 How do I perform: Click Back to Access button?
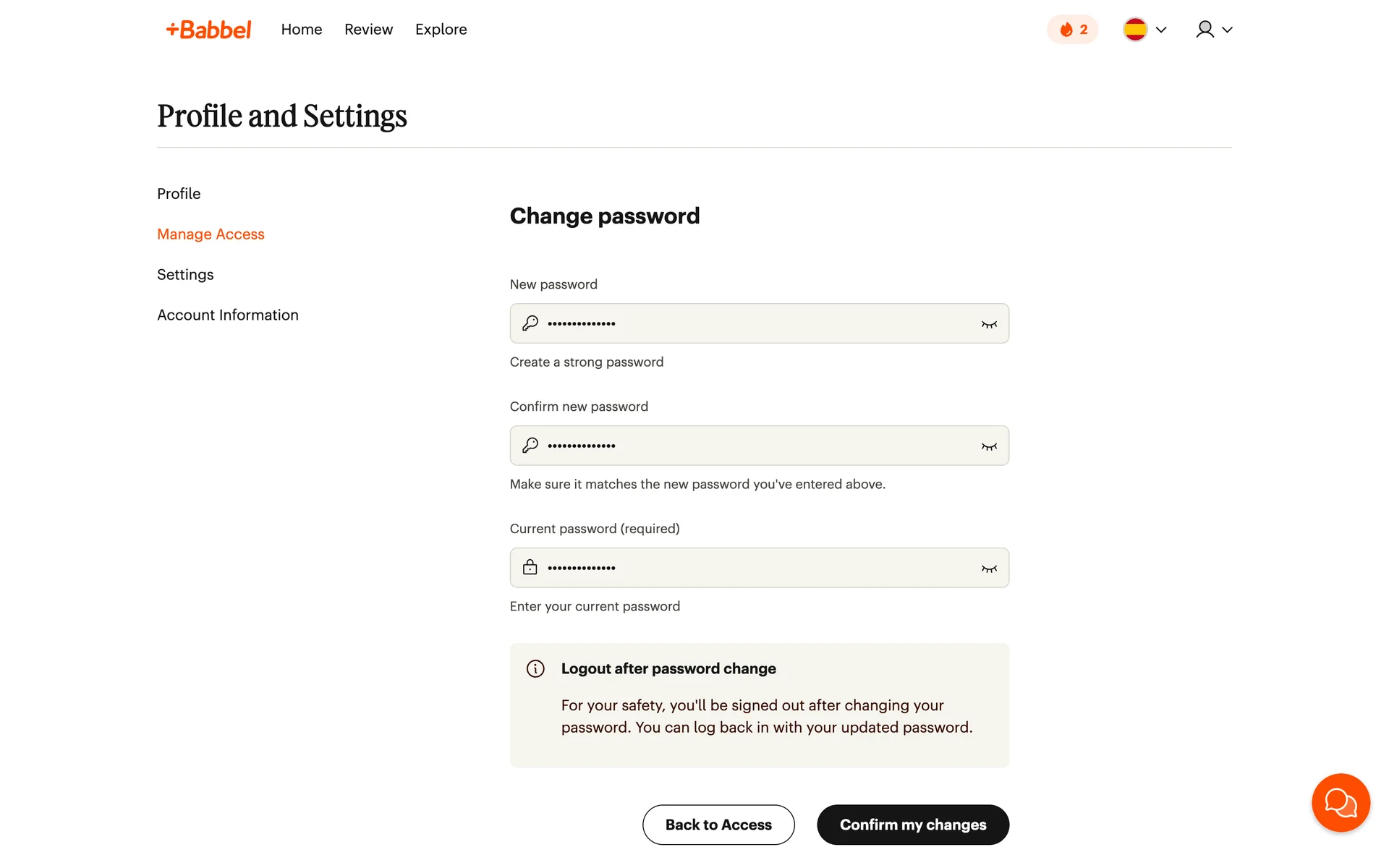718,825
